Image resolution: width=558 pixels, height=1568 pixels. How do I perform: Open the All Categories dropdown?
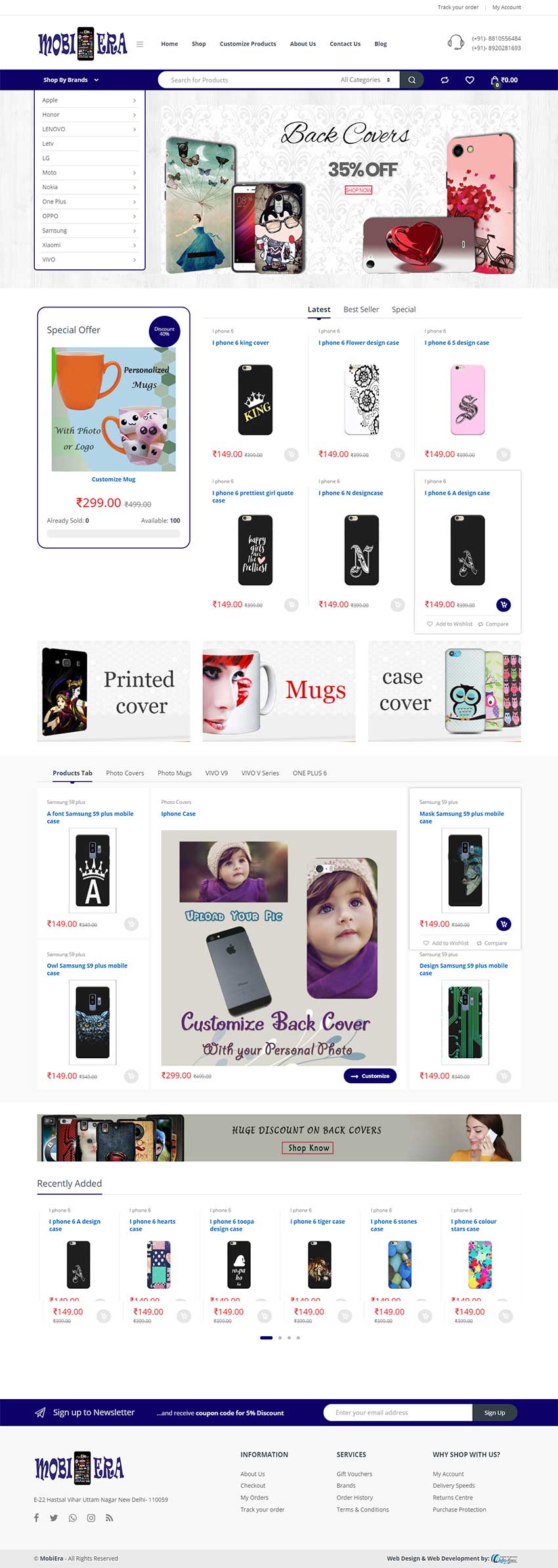[x=365, y=80]
